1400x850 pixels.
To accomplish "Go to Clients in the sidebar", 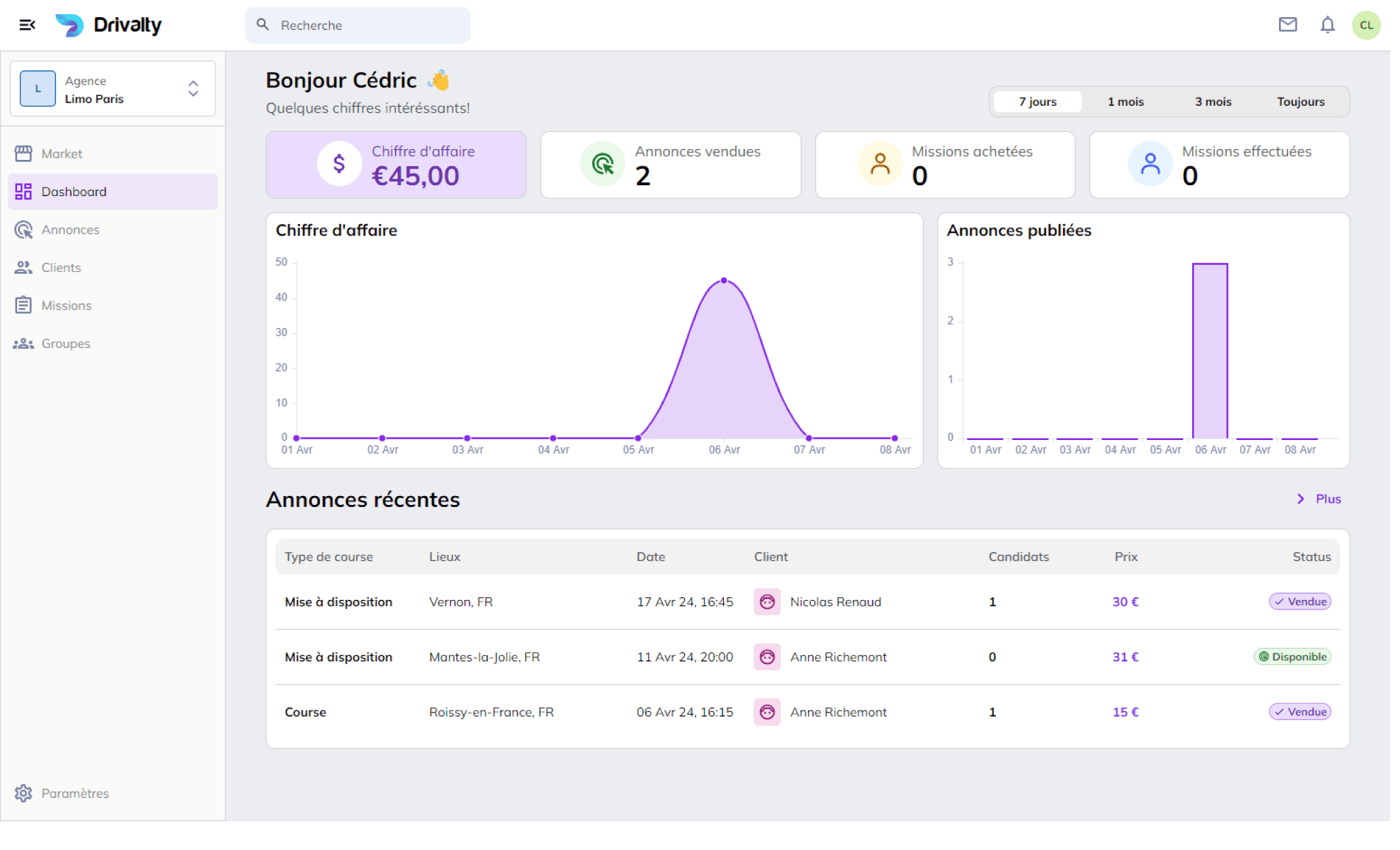I will click(113, 267).
